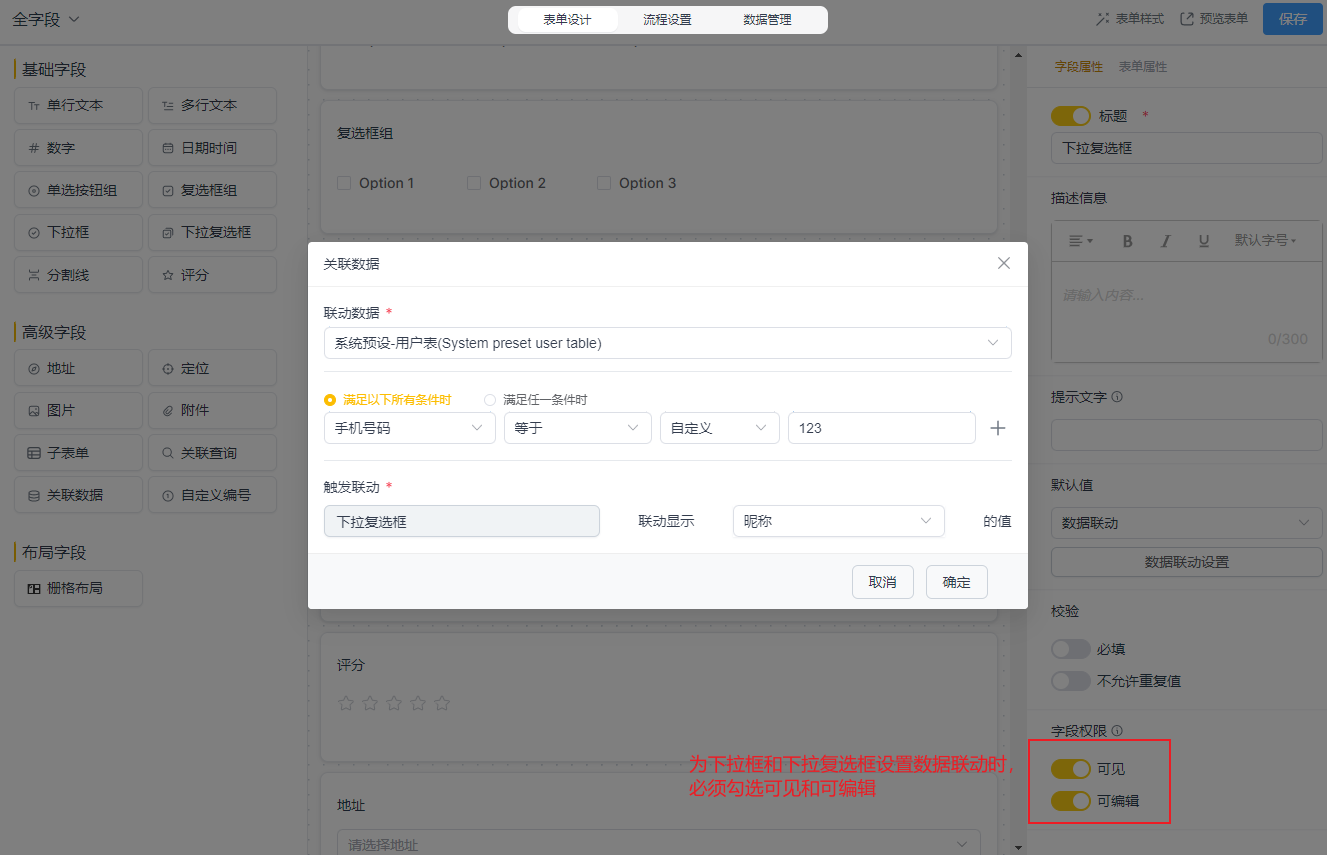Add a sub-form field (子表单)
The image size is (1327, 855).
[78, 453]
